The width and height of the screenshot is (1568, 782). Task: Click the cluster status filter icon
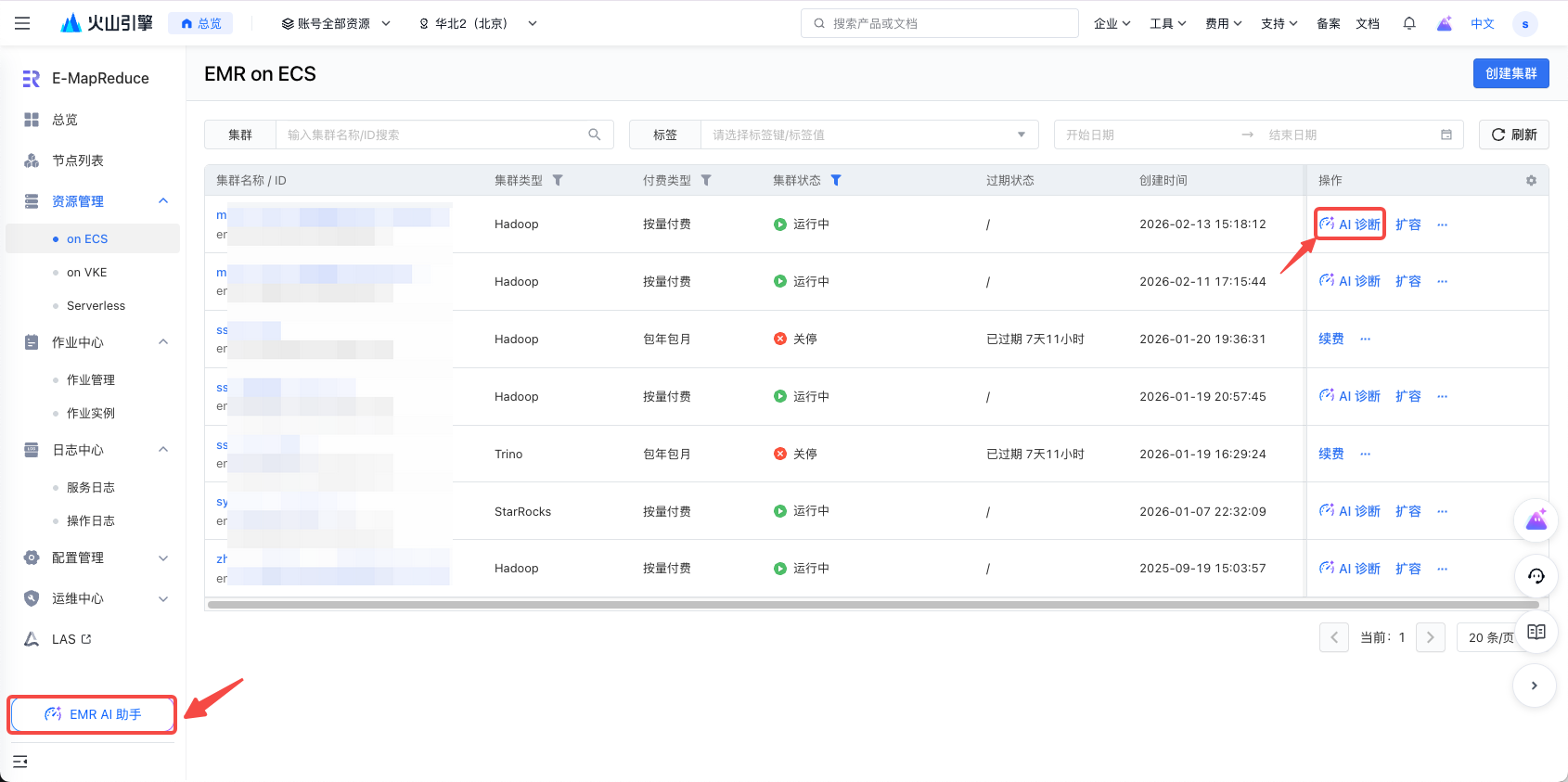(836, 181)
